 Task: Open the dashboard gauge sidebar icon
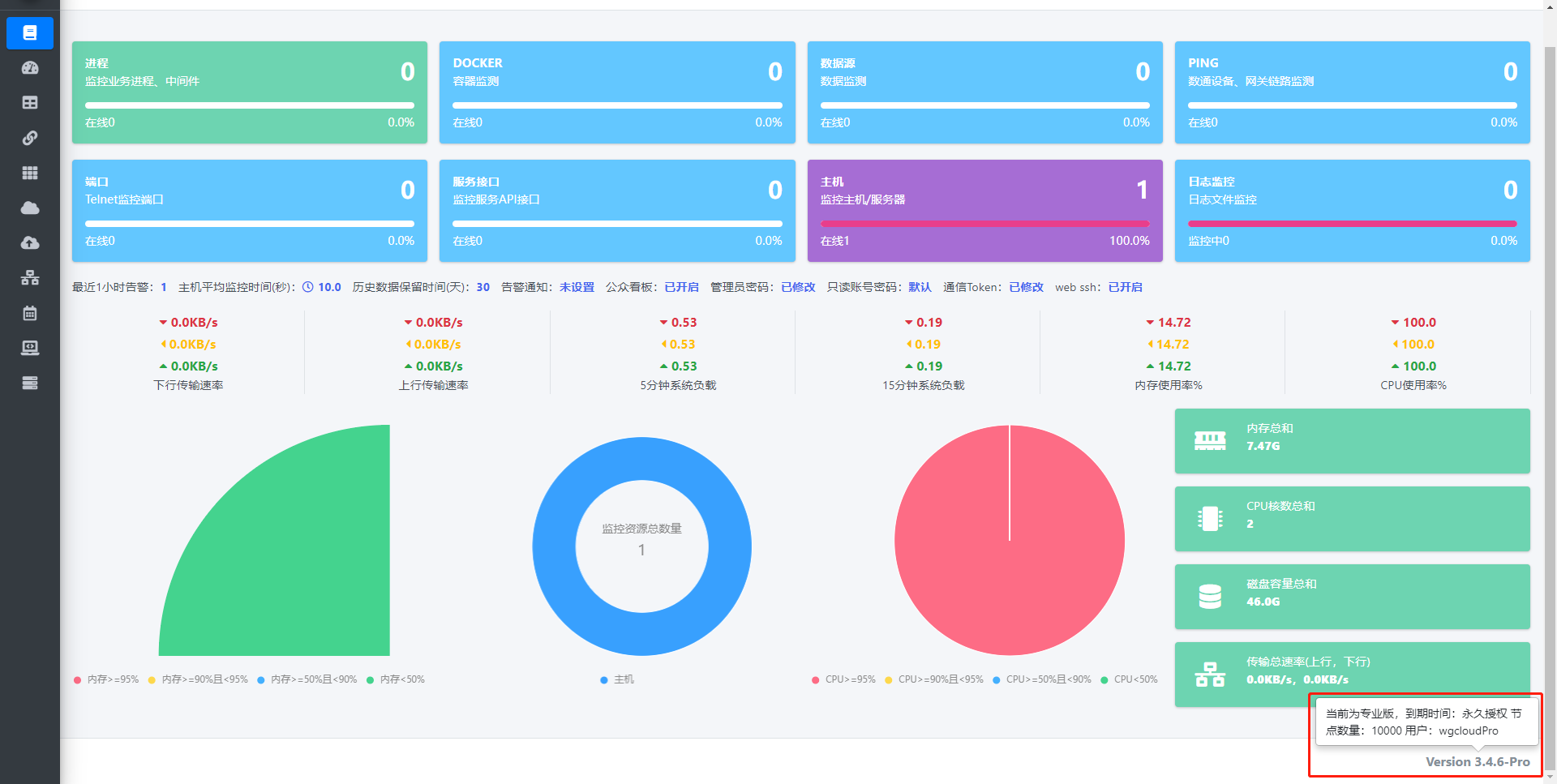pyautogui.click(x=30, y=68)
